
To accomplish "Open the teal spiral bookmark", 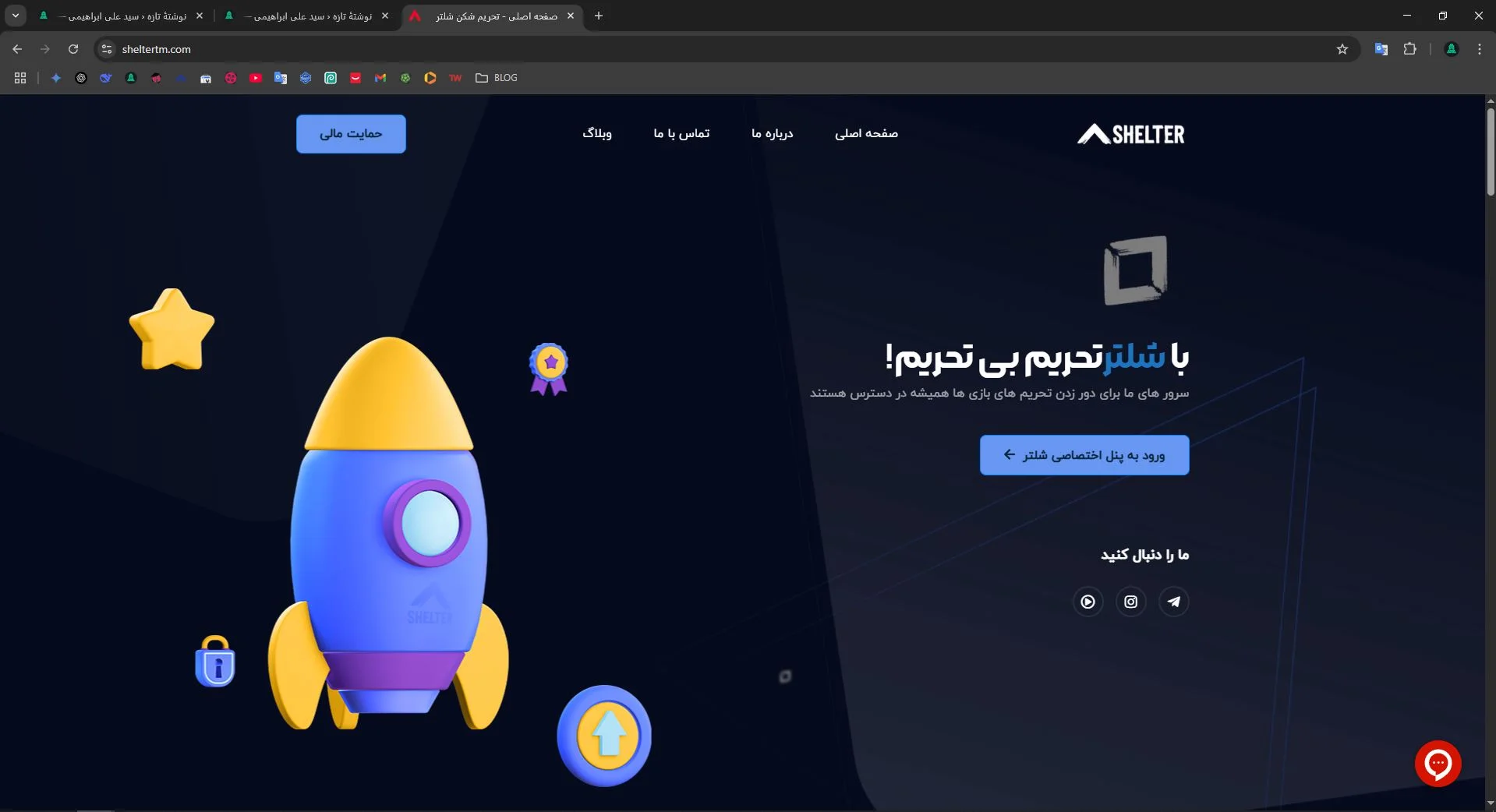I will [x=331, y=78].
